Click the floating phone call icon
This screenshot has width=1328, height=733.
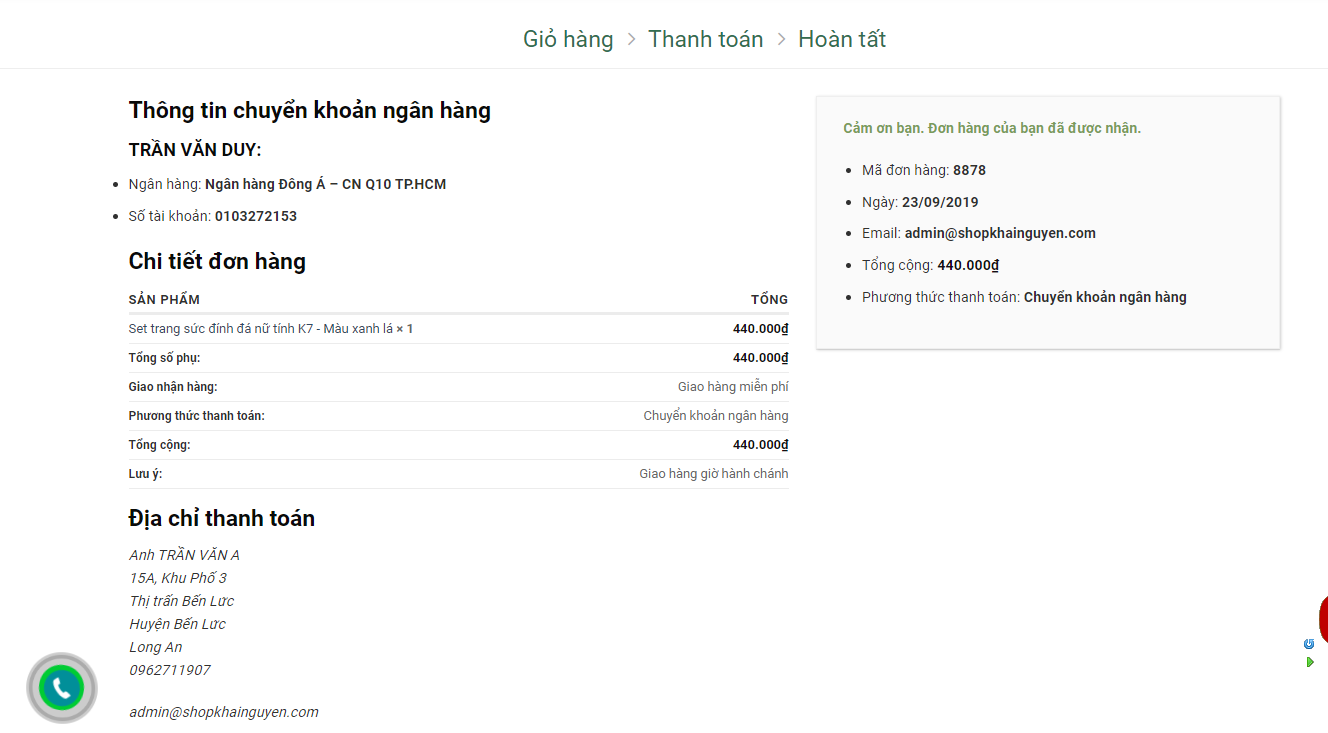pos(61,688)
